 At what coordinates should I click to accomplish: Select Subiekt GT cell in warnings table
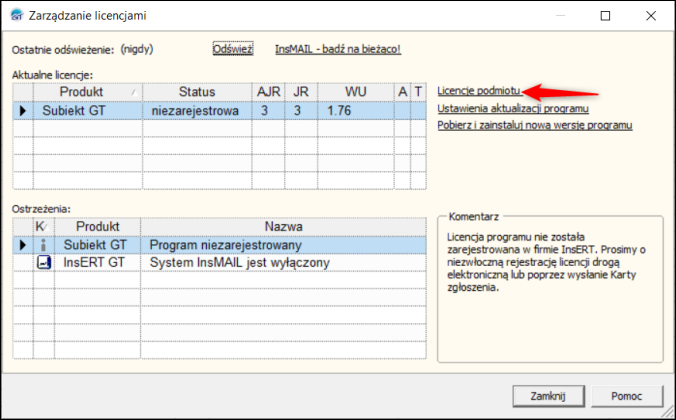[97, 245]
